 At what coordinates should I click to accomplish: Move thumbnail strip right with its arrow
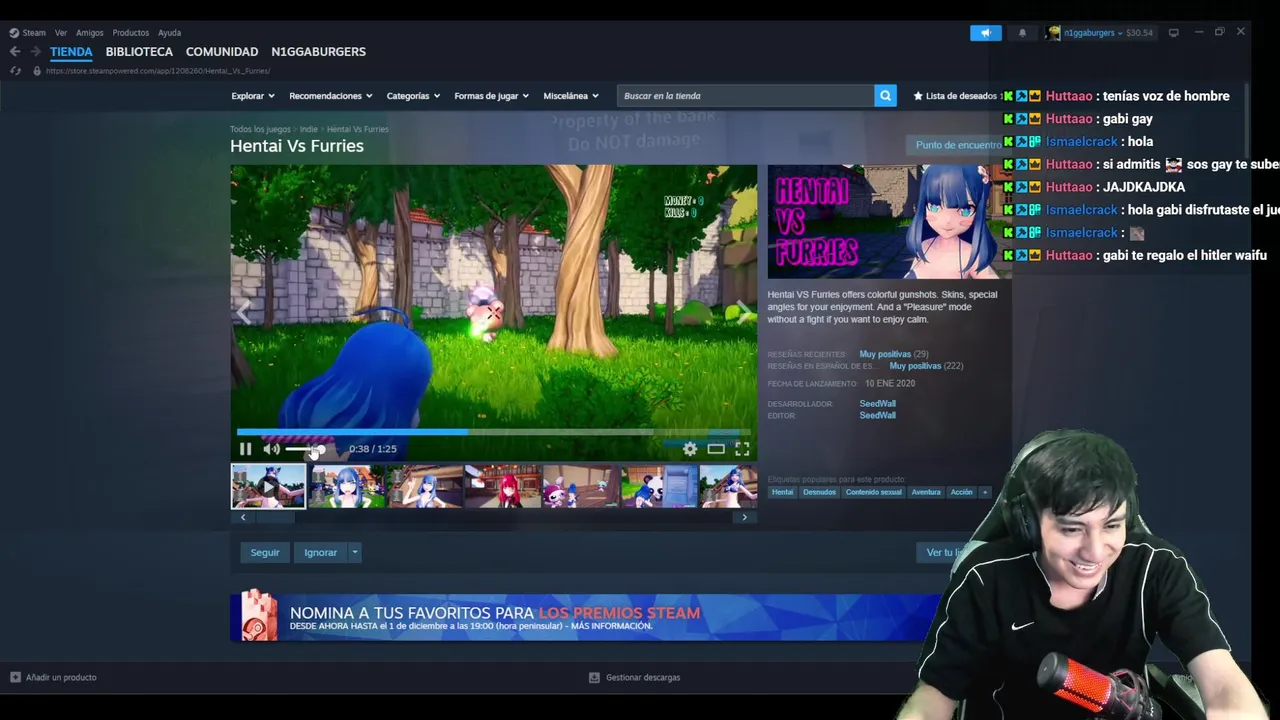(744, 517)
